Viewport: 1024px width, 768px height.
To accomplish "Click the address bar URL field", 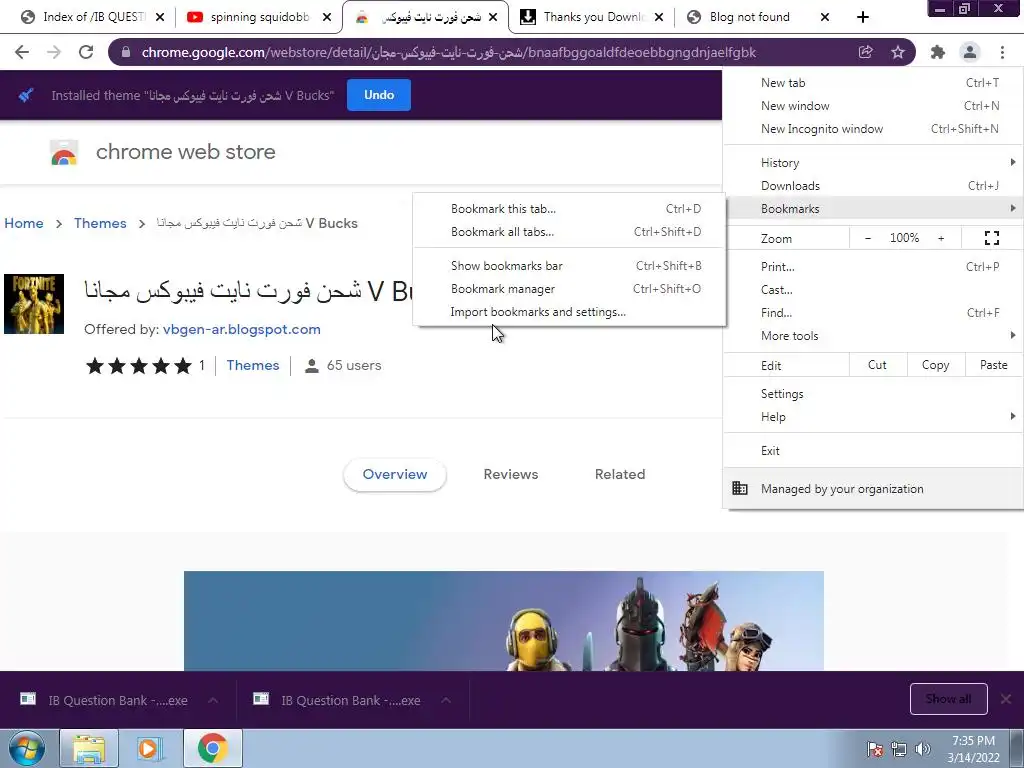I will (449, 52).
